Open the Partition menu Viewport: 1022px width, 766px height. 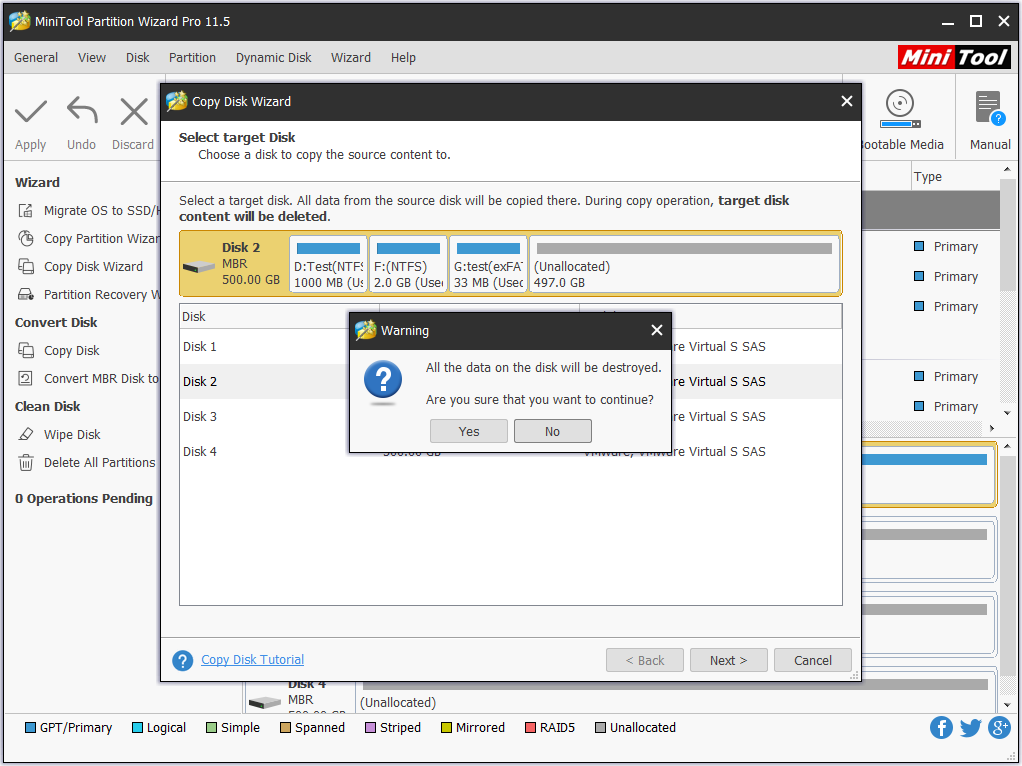192,57
